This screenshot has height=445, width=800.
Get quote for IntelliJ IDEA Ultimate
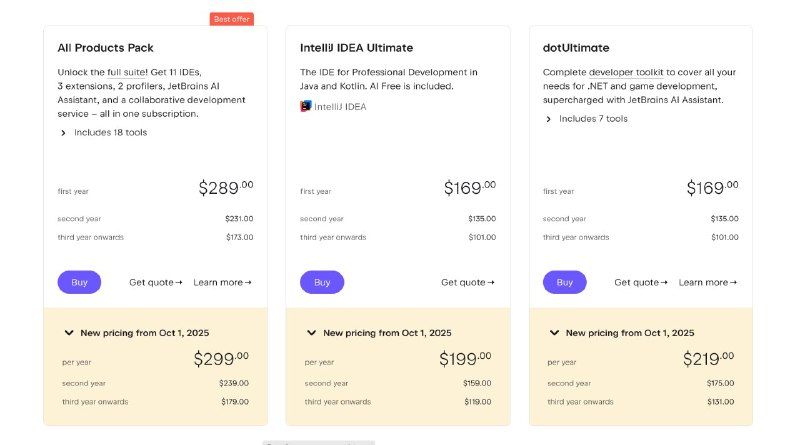coord(467,283)
